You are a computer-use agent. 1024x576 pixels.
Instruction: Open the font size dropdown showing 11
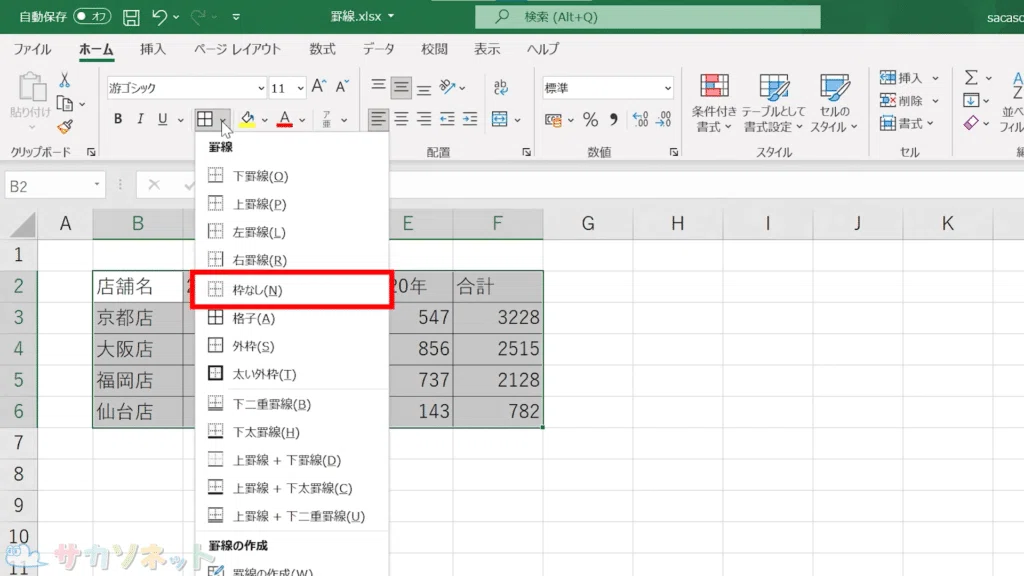click(x=300, y=88)
